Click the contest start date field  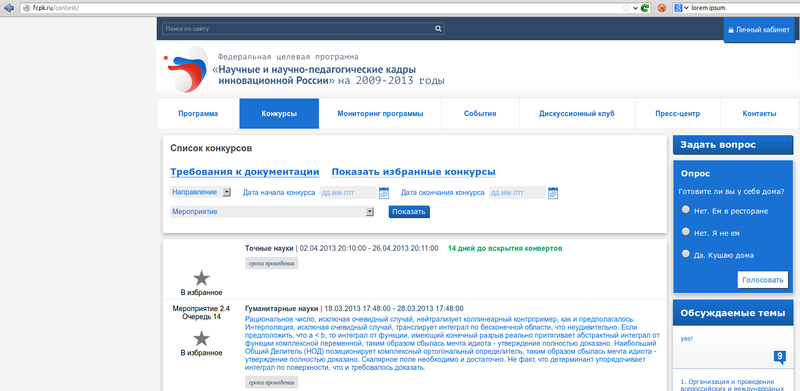(x=348, y=193)
